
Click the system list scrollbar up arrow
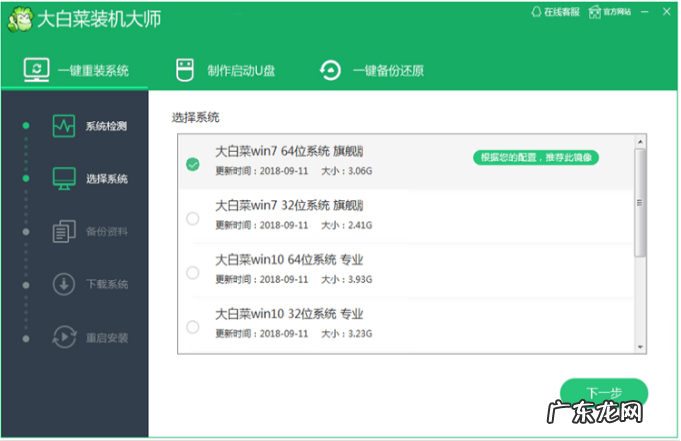coord(640,142)
